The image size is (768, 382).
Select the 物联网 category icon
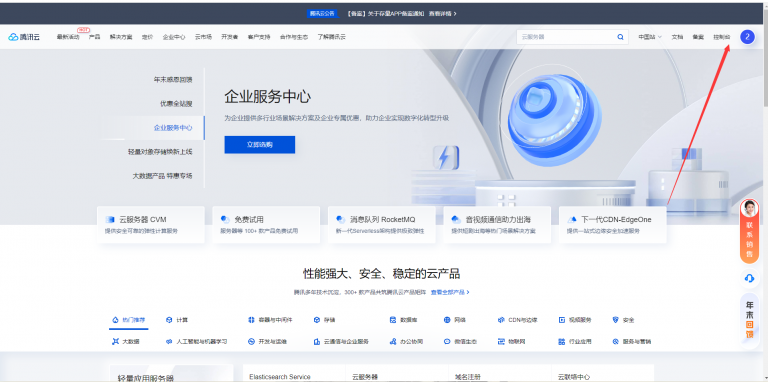[x=501, y=341]
